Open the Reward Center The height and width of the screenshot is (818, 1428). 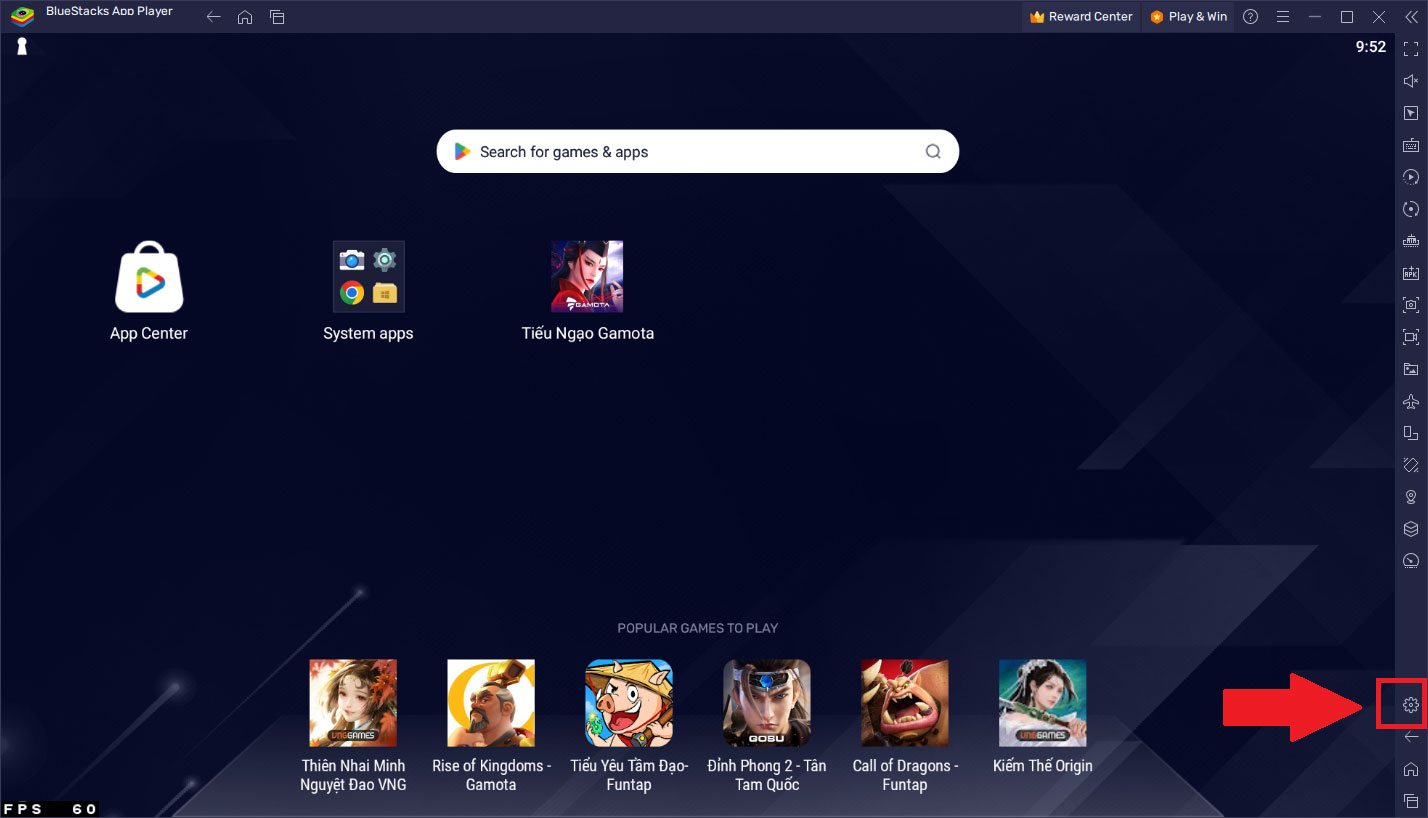1081,17
